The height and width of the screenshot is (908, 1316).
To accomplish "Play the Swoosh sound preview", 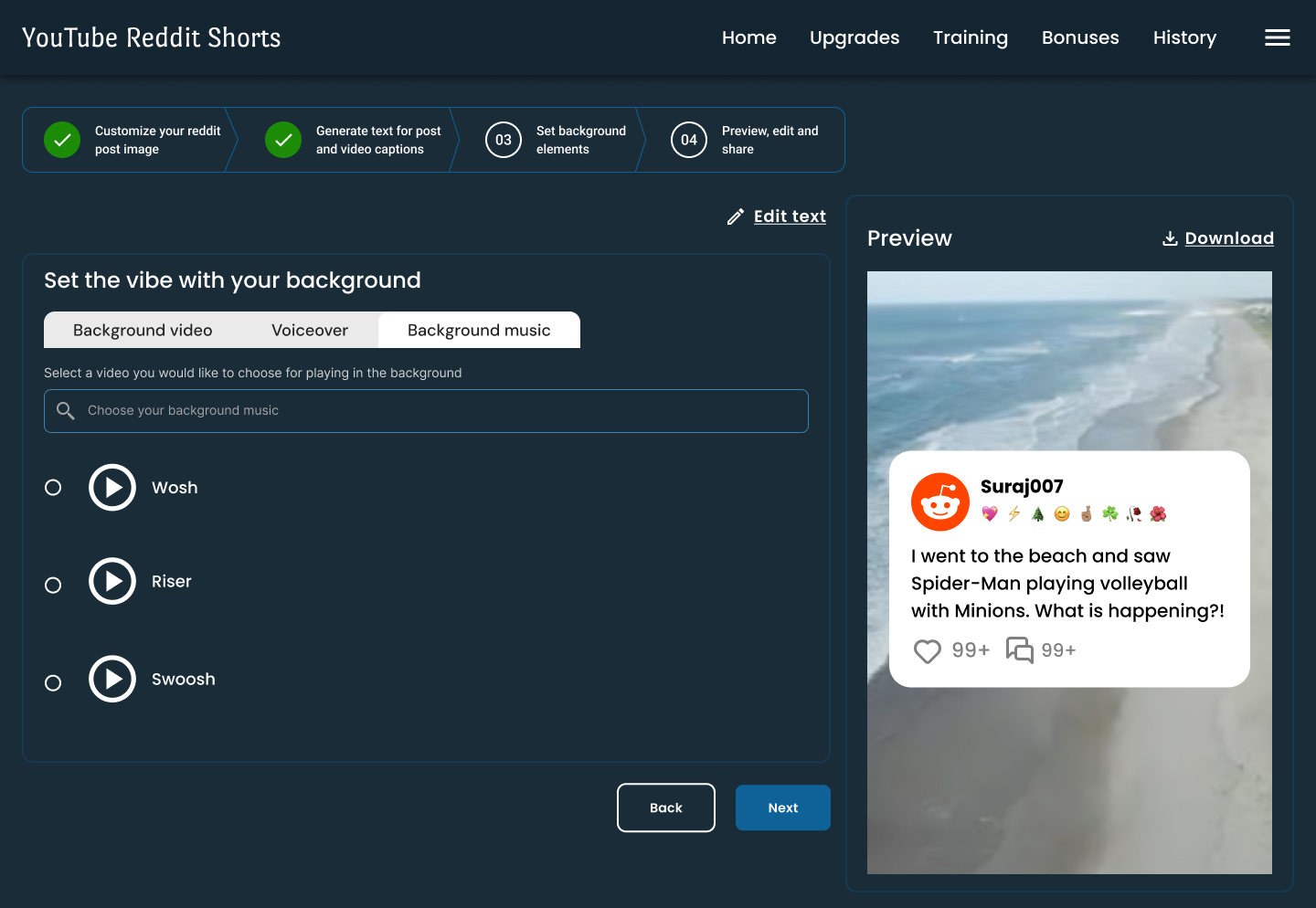I will [x=112, y=679].
